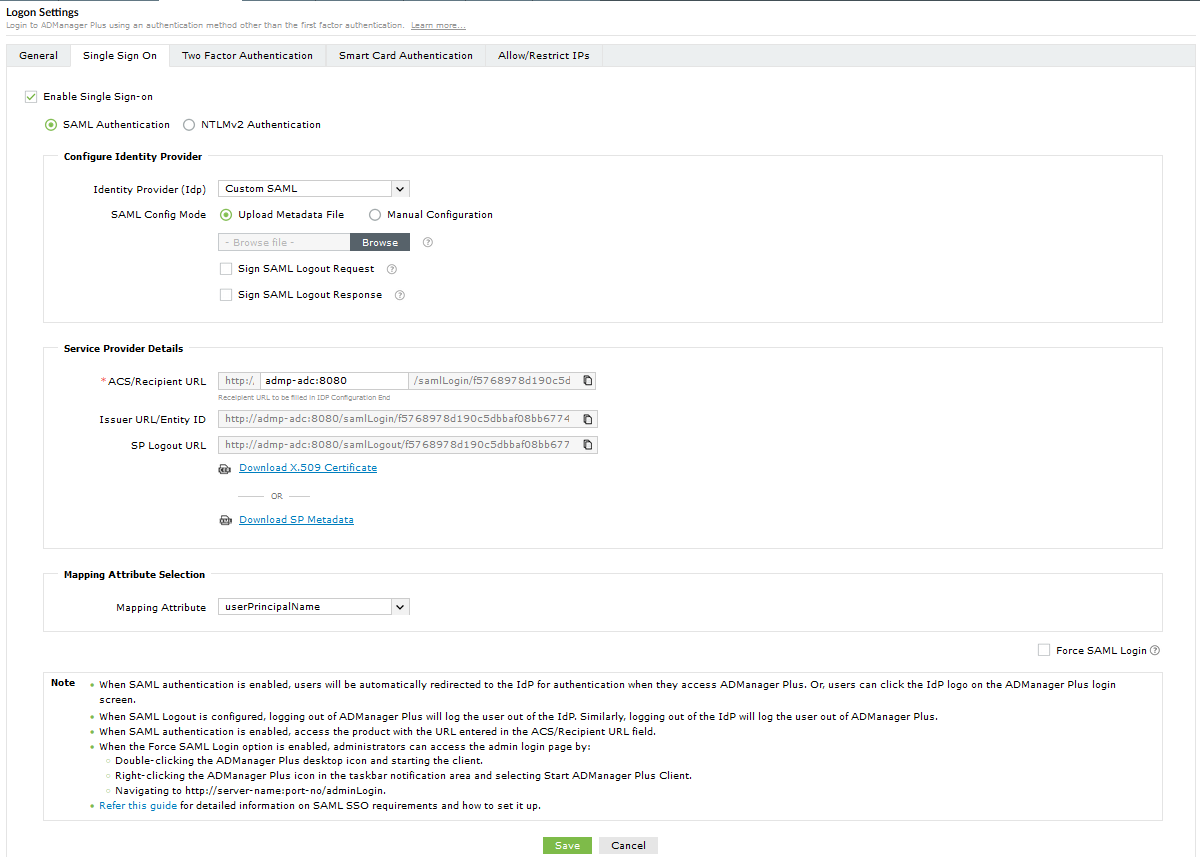Click the Service Provider Details section title
Screen dimensions: 1200x857
click(x=124, y=349)
